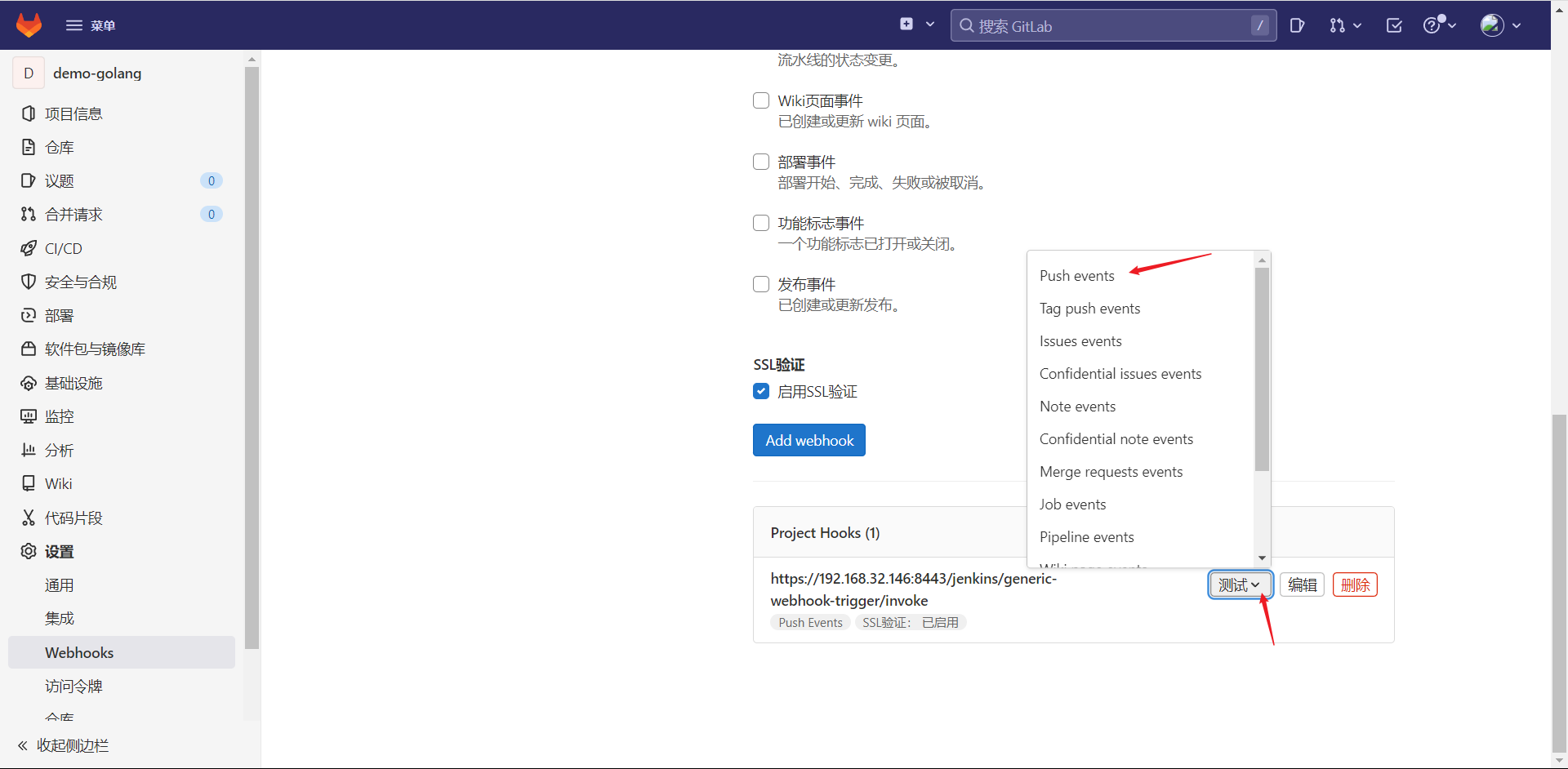1568x769 pixels.
Task: Click the Add webhook button
Action: [809, 440]
